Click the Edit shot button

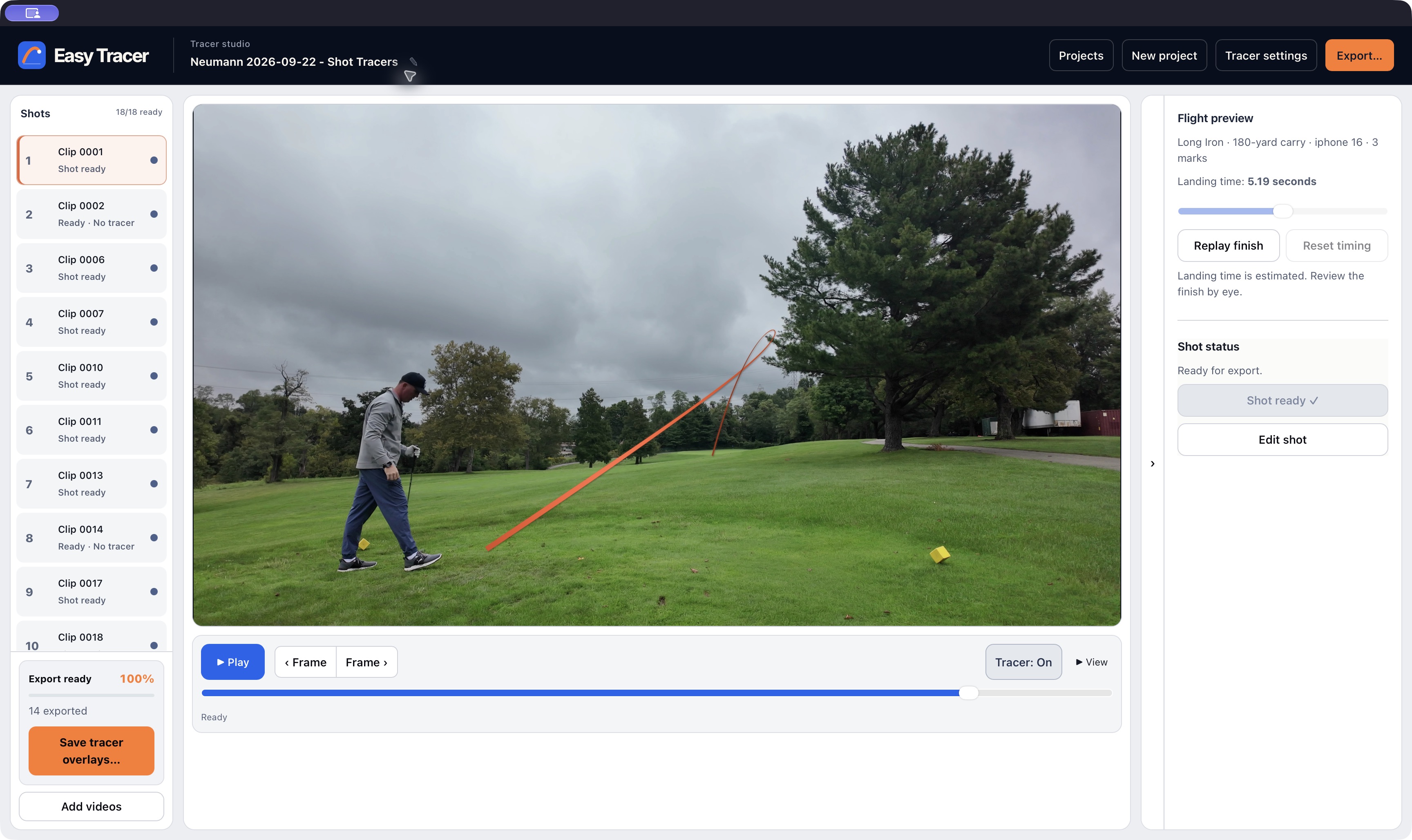1282,440
